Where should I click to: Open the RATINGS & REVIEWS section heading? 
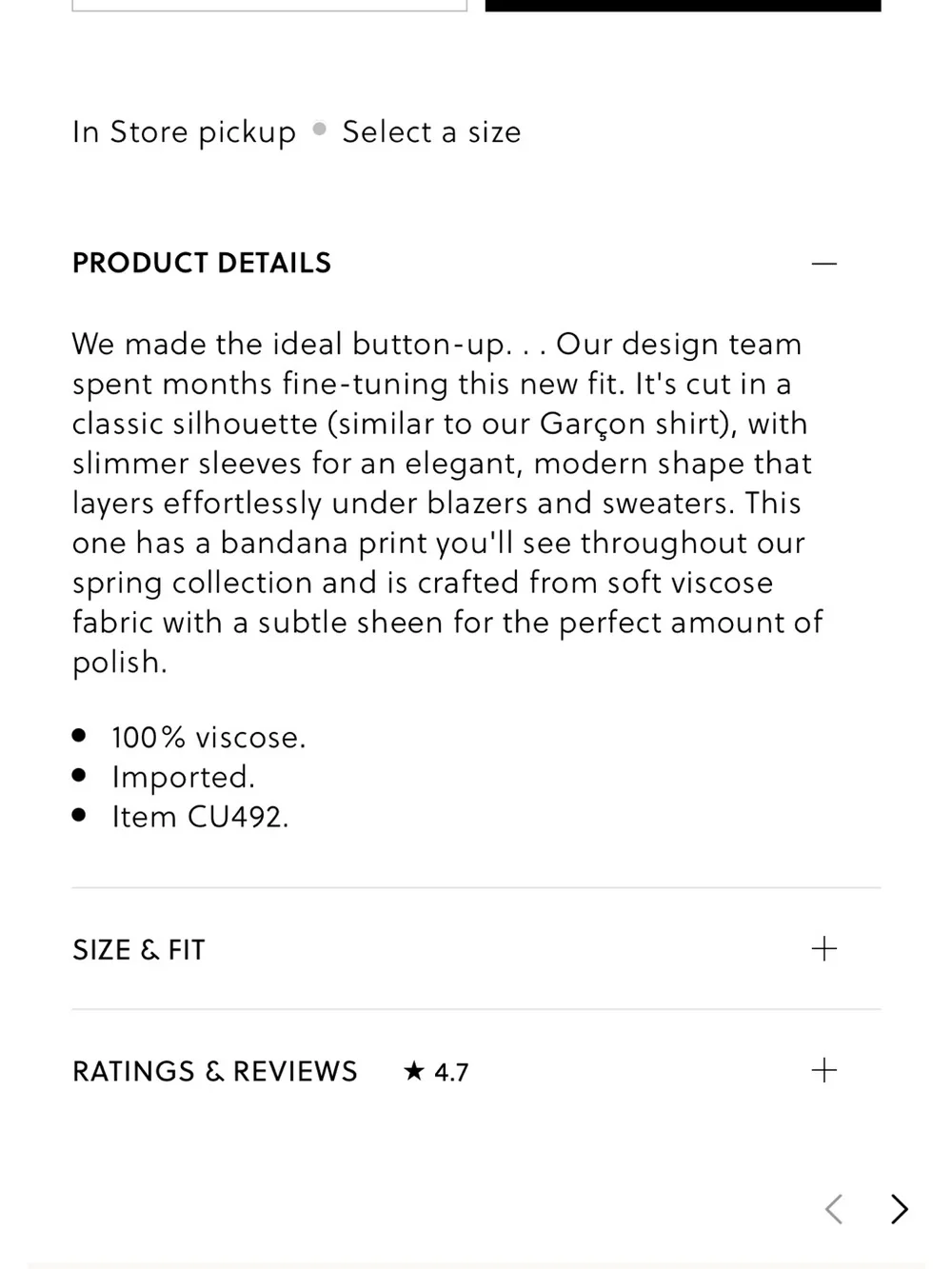tap(215, 1071)
